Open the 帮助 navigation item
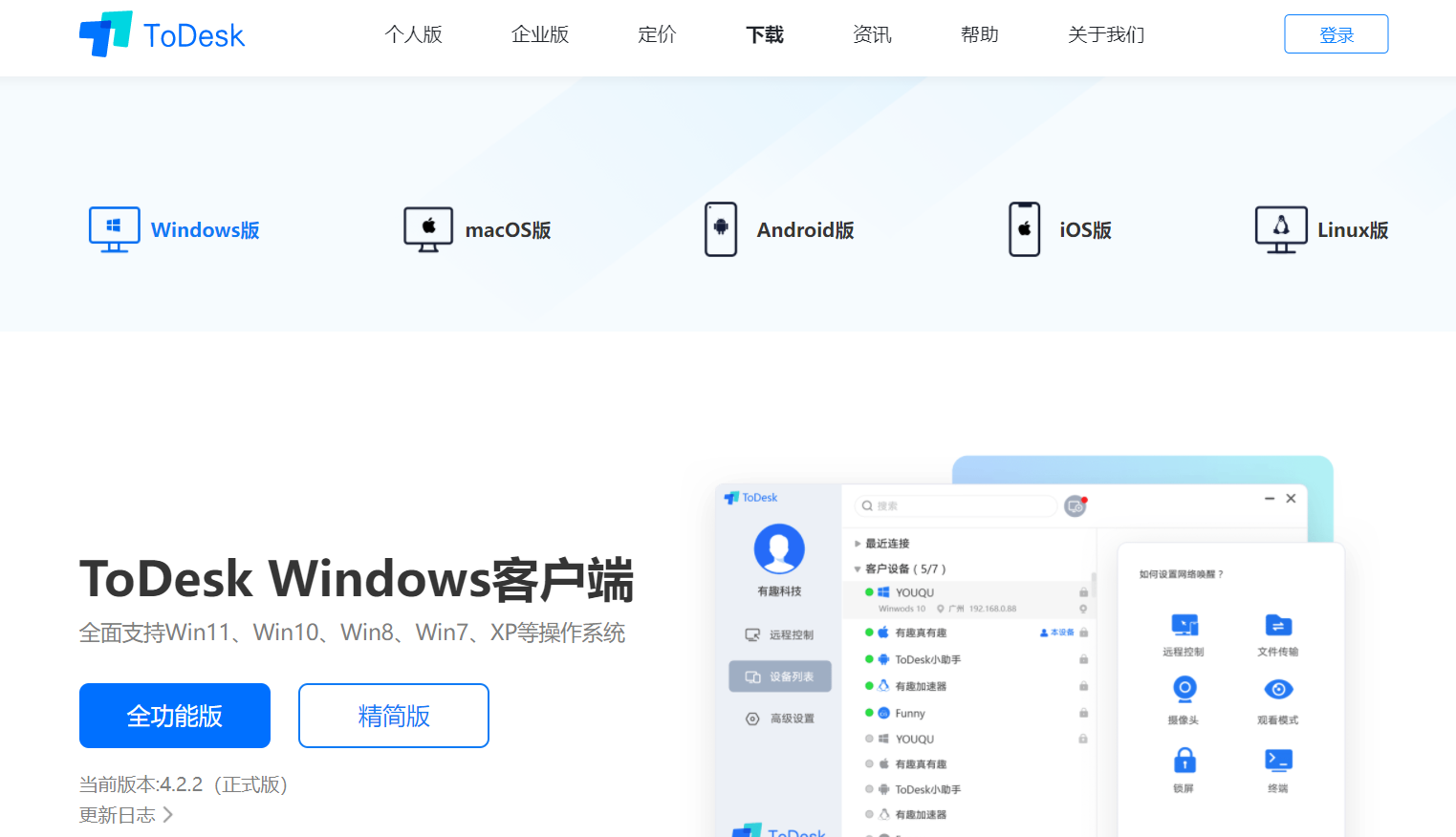Image resolution: width=1456 pixels, height=837 pixels. 980,34
